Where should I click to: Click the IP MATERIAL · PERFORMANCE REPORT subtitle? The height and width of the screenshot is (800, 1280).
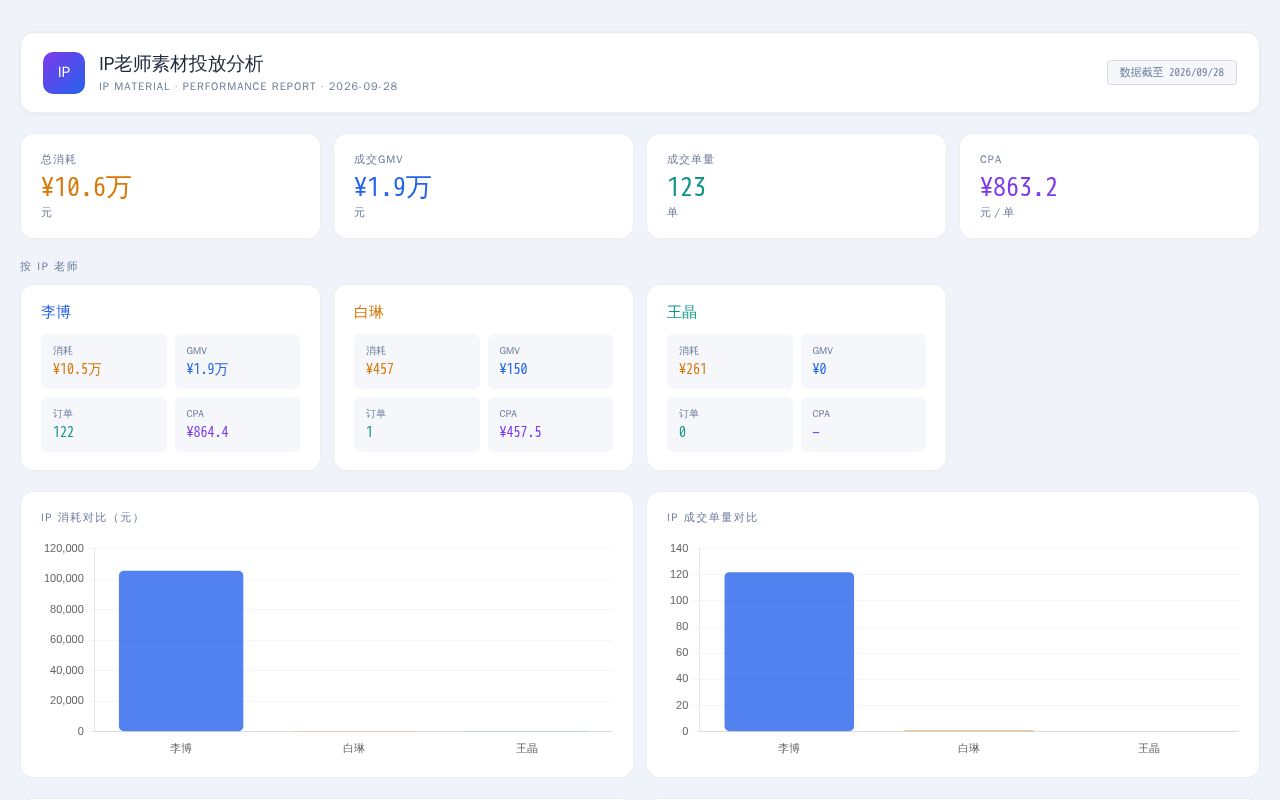tap(248, 87)
